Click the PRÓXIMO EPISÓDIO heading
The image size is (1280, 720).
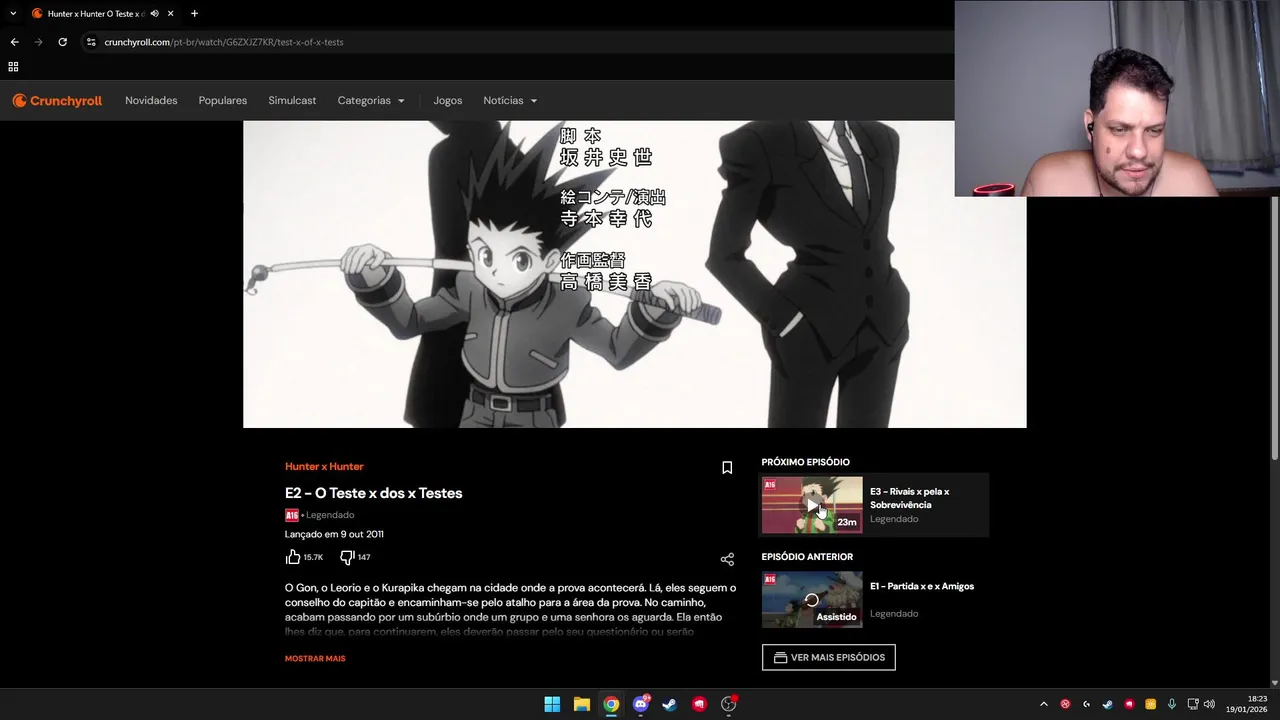coord(805,462)
